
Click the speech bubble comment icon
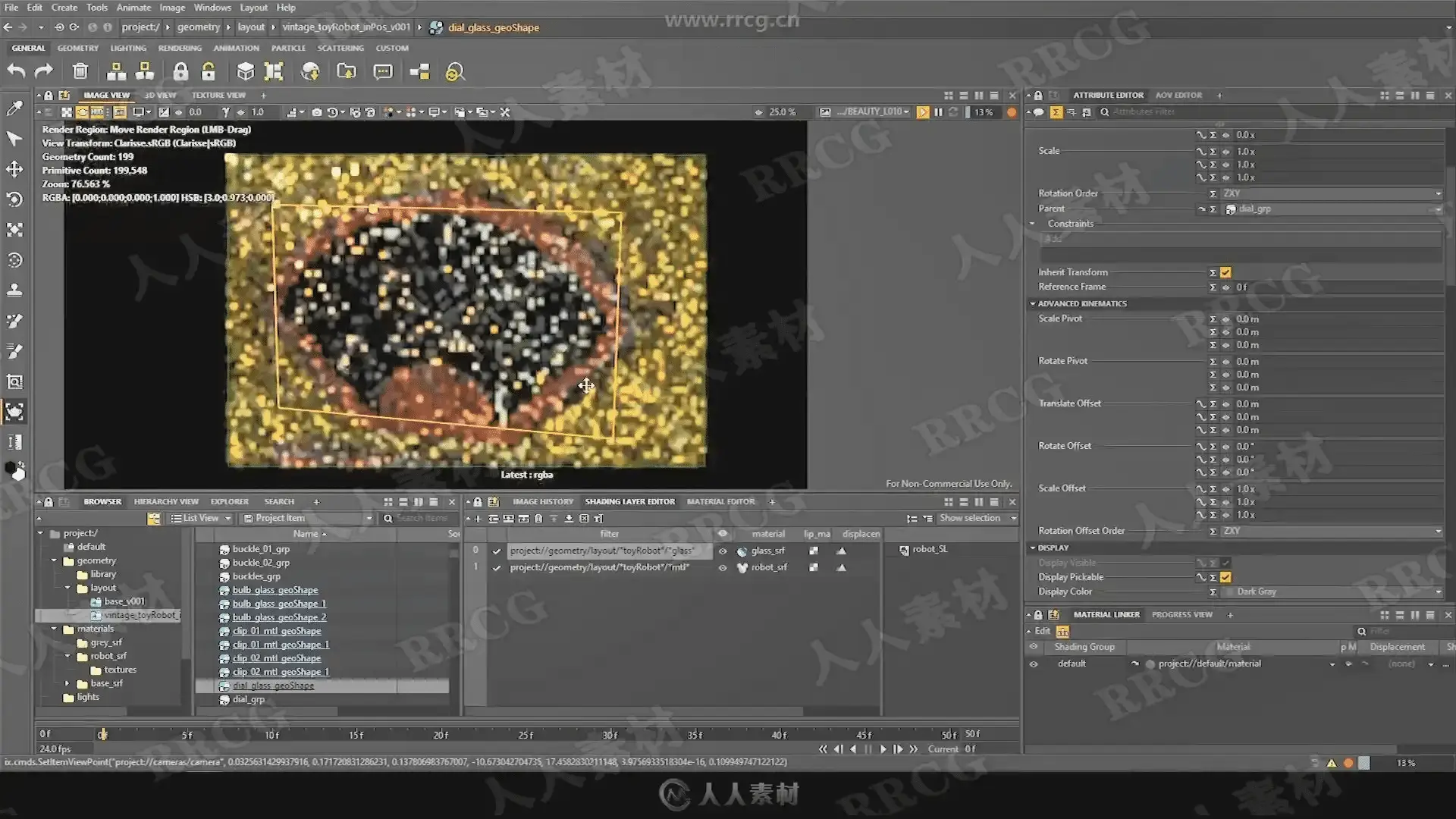pos(383,71)
